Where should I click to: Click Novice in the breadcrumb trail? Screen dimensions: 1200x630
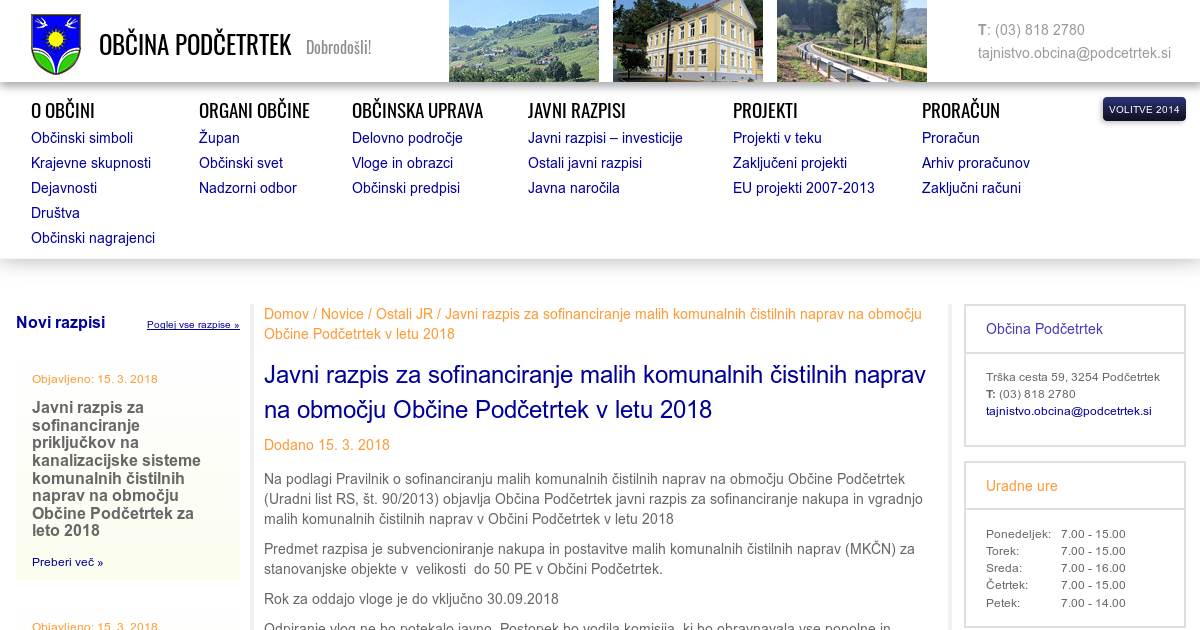tap(342, 314)
